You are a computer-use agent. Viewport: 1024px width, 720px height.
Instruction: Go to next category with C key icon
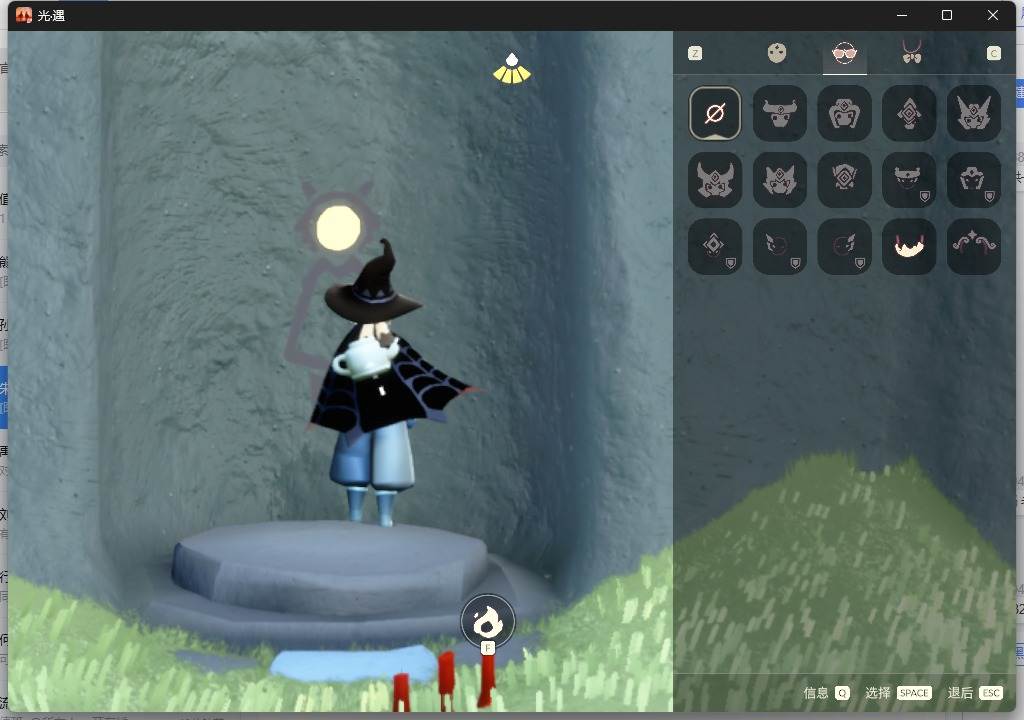click(x=993, y=54)
